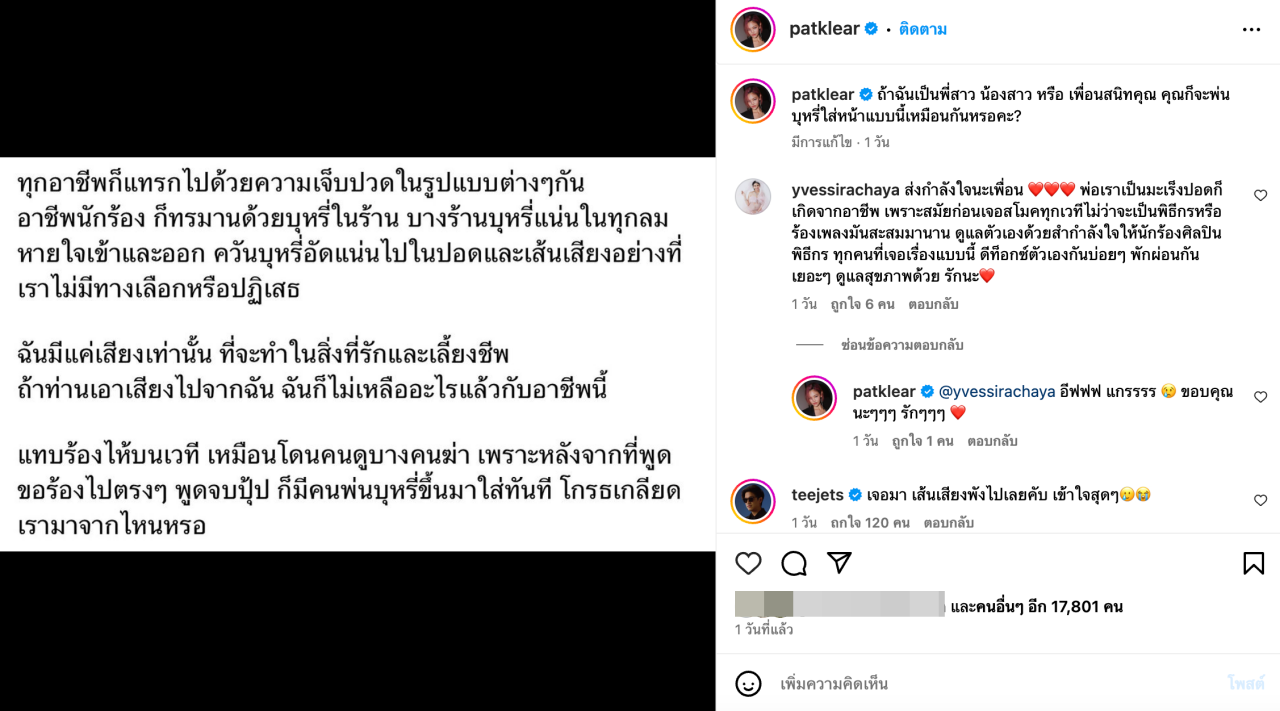Screen dimensions: 1280x711
Task: Click the โพสต์ post button
Action: tap(1246, 684)
